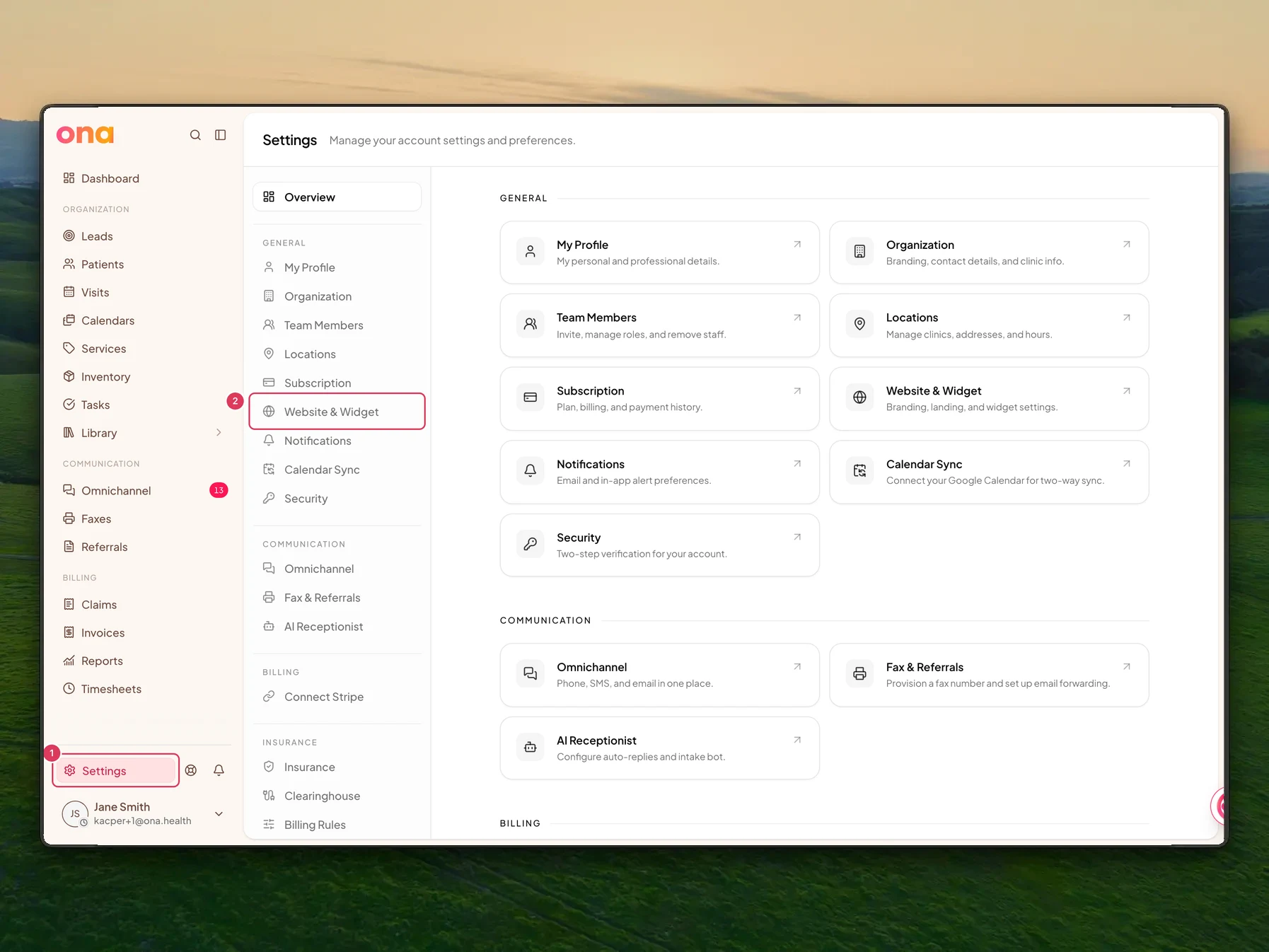Open Inventory in main sidebar
Screen dimensions: 1269x952
[144, 377]
